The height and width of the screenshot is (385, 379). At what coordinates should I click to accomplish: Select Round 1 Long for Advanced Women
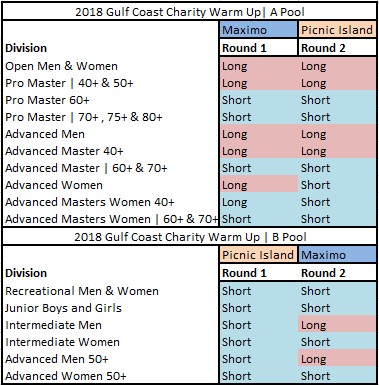click(x=259, y=185)
